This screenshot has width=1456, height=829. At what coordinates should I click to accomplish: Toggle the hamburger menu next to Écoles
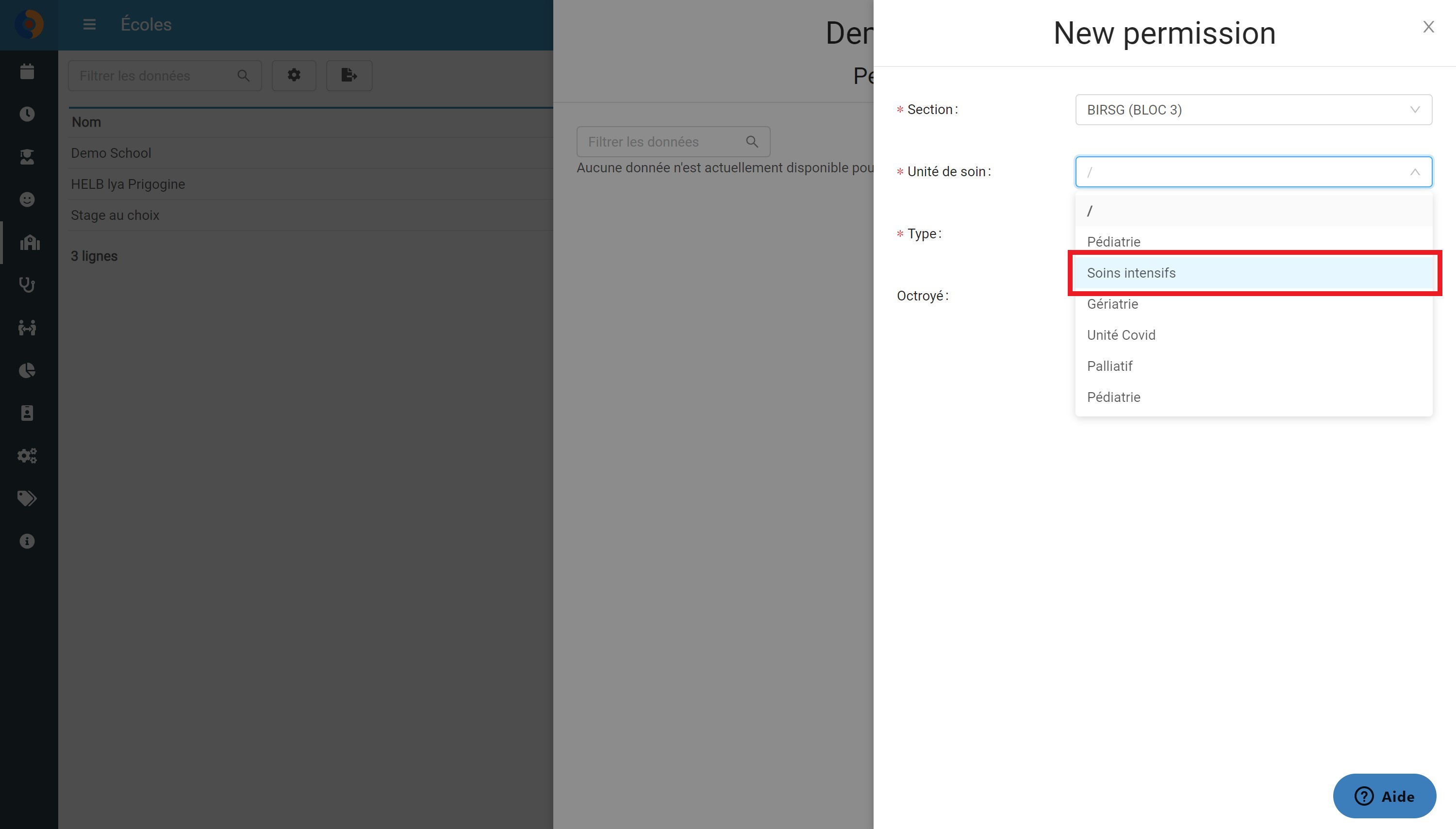(89, 24)
